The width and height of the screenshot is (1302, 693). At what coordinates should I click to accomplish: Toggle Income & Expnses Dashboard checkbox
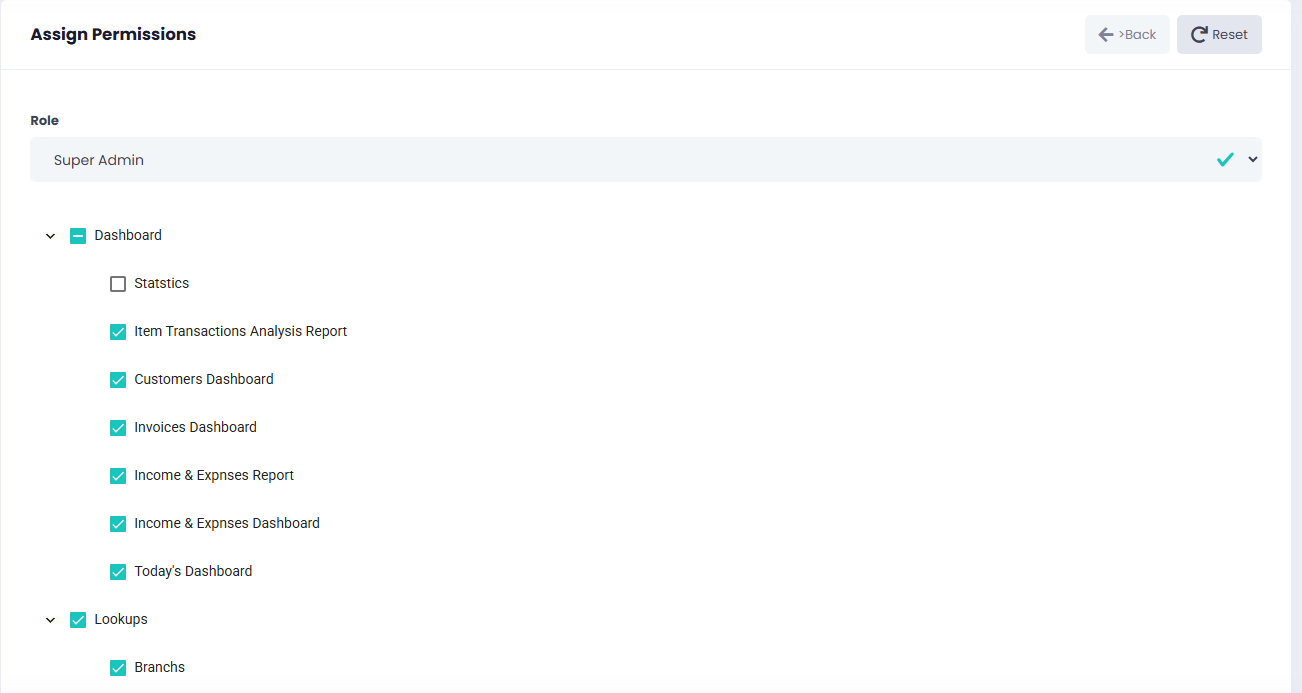click(x=118, y=524)
